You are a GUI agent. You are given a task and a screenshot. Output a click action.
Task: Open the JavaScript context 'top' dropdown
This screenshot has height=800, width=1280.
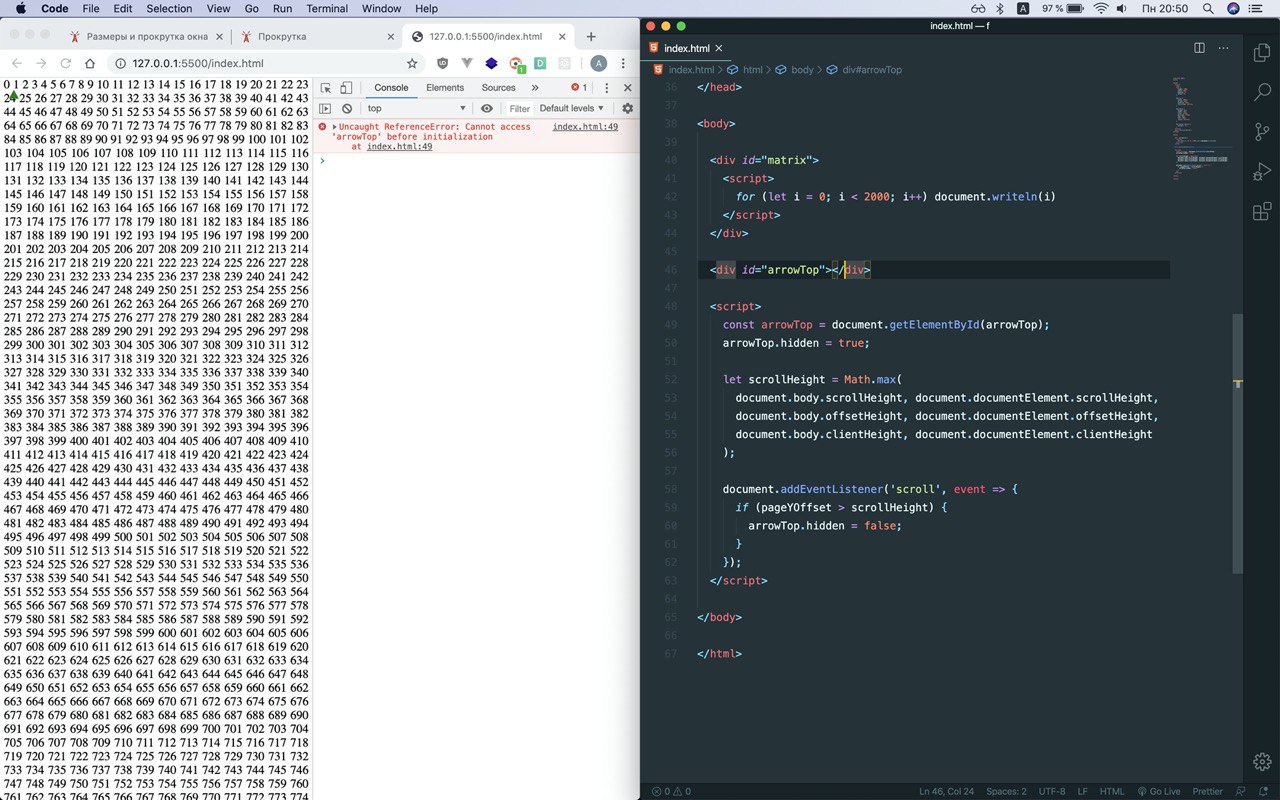(x=417, y=108)
